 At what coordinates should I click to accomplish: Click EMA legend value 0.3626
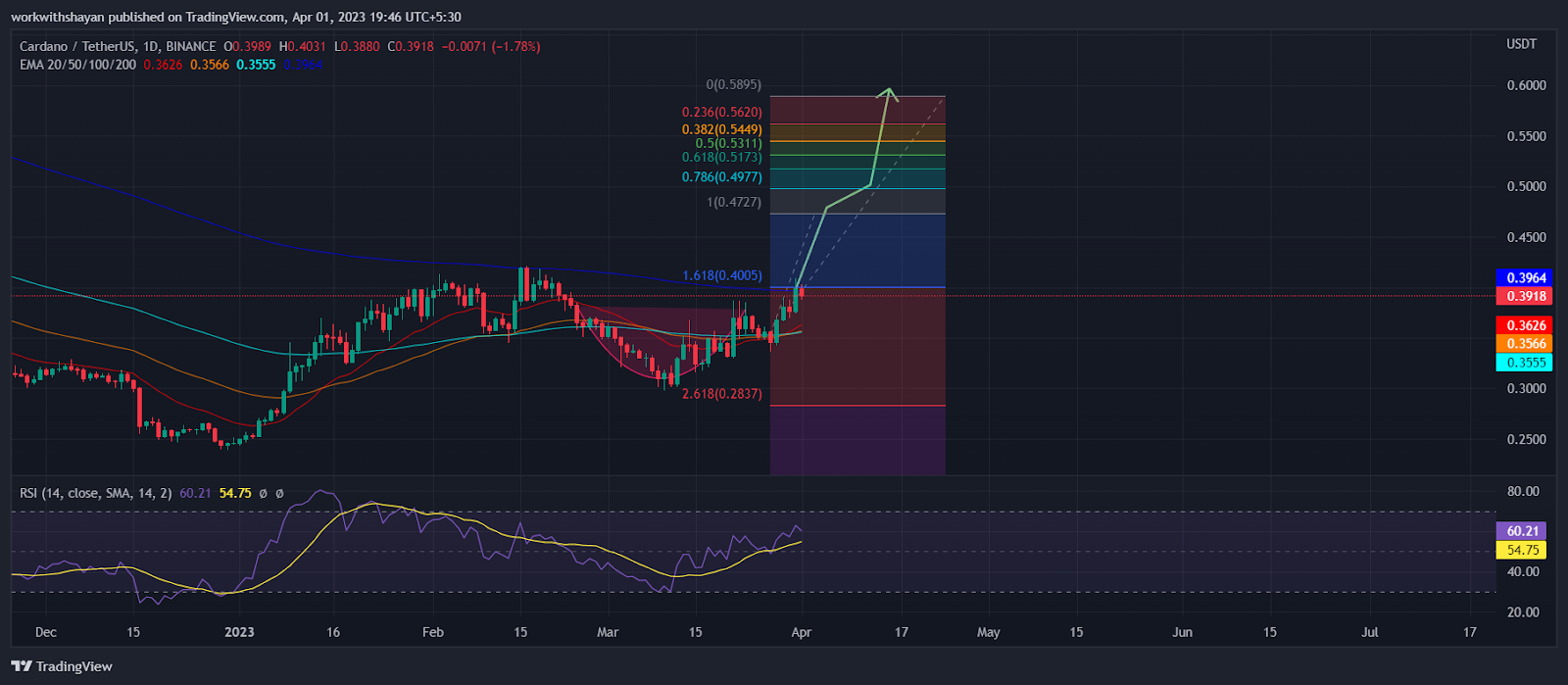click(x=163, y=65)
